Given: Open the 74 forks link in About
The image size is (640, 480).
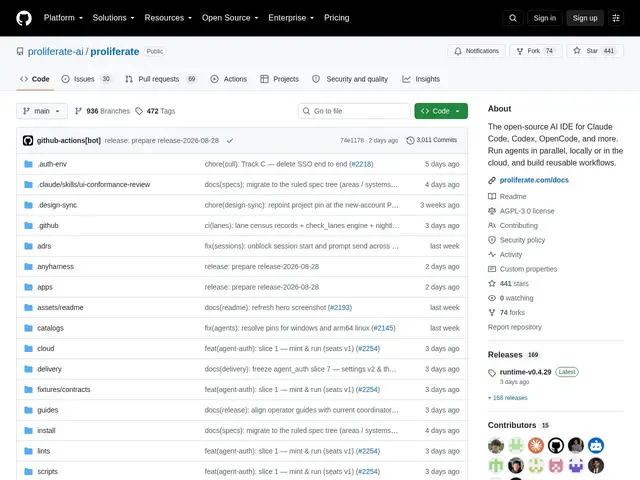Looking at the screenshot, I should (x=512, y=313).
